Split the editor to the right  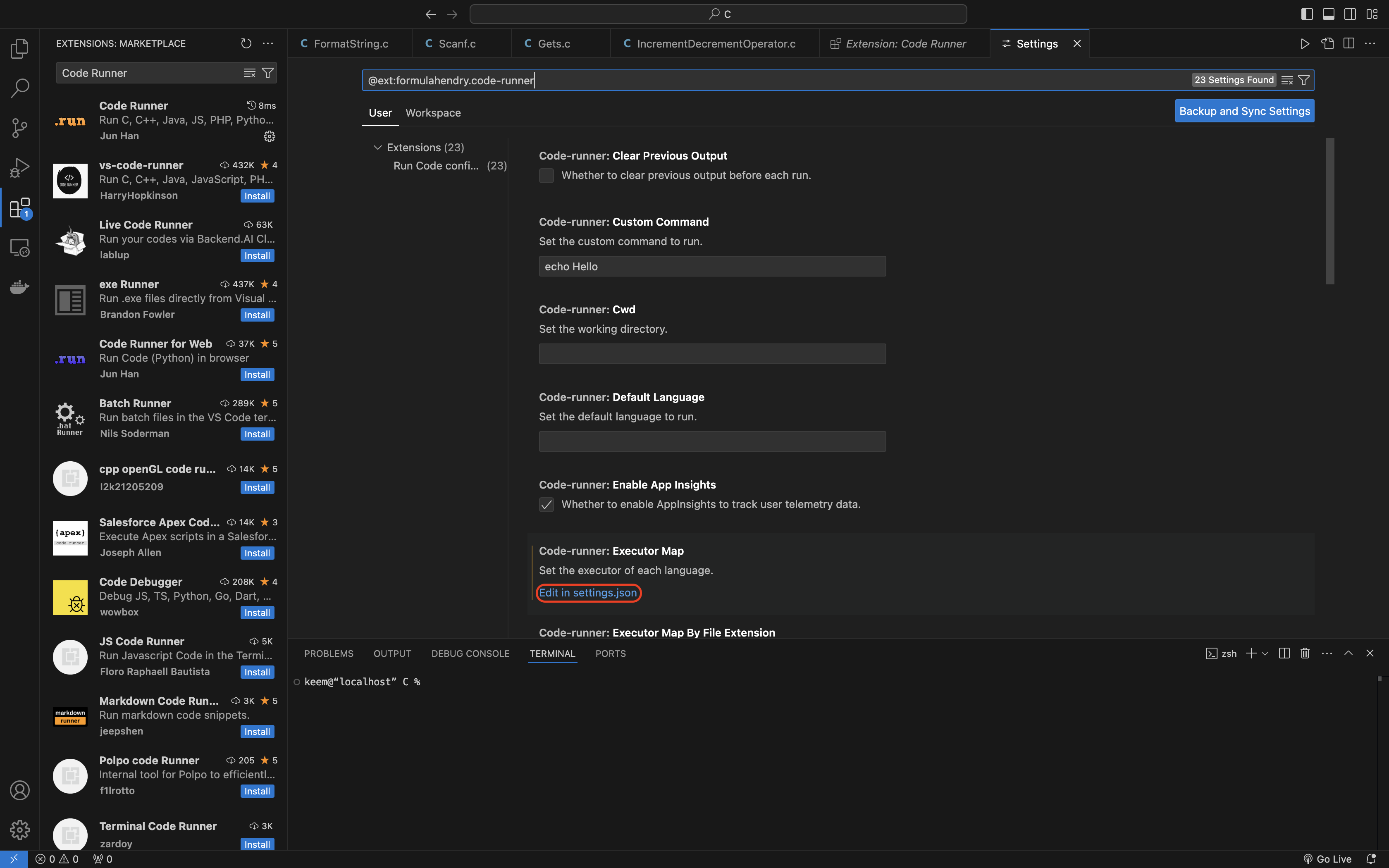(1349, 44)
